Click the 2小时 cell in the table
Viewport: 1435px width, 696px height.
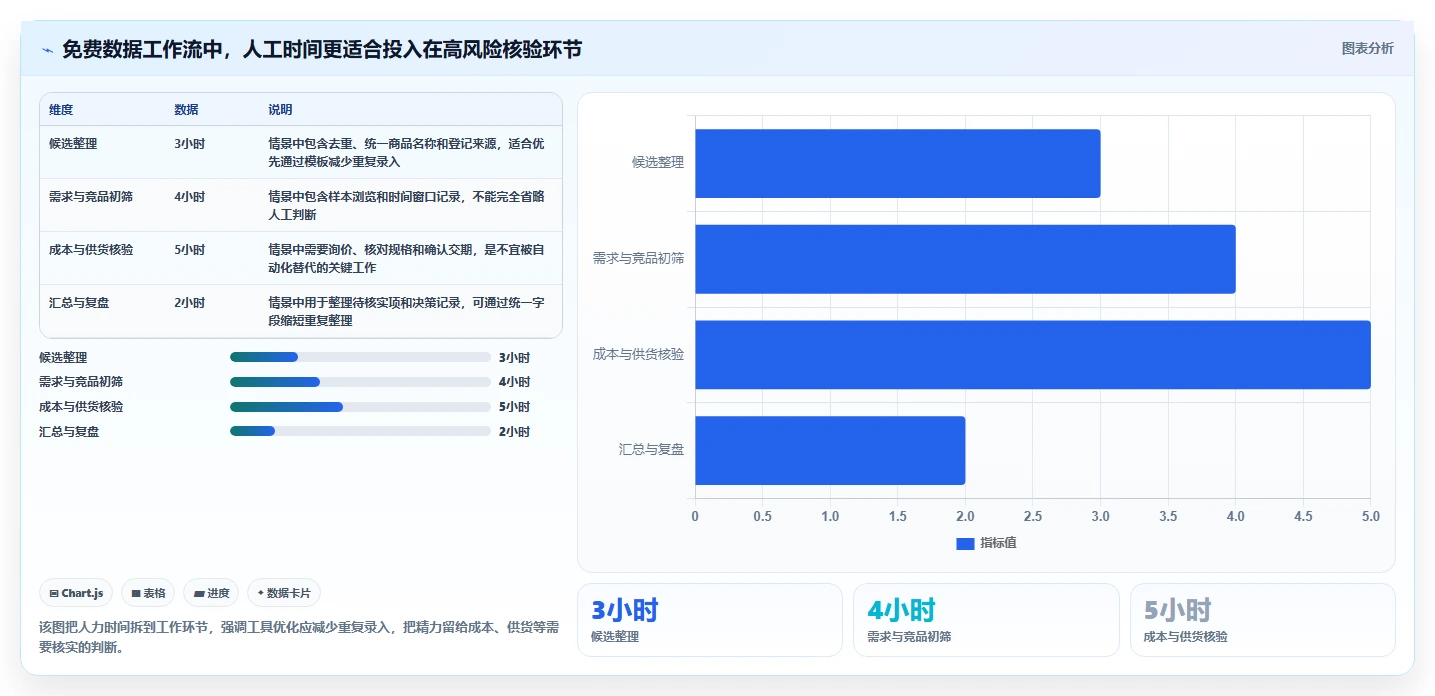point(189,303)
